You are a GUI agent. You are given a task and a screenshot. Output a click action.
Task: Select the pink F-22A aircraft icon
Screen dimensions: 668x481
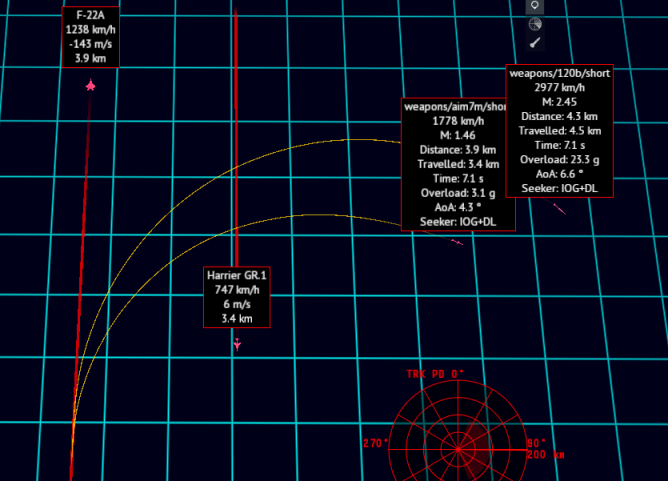(x=91, y=86)
